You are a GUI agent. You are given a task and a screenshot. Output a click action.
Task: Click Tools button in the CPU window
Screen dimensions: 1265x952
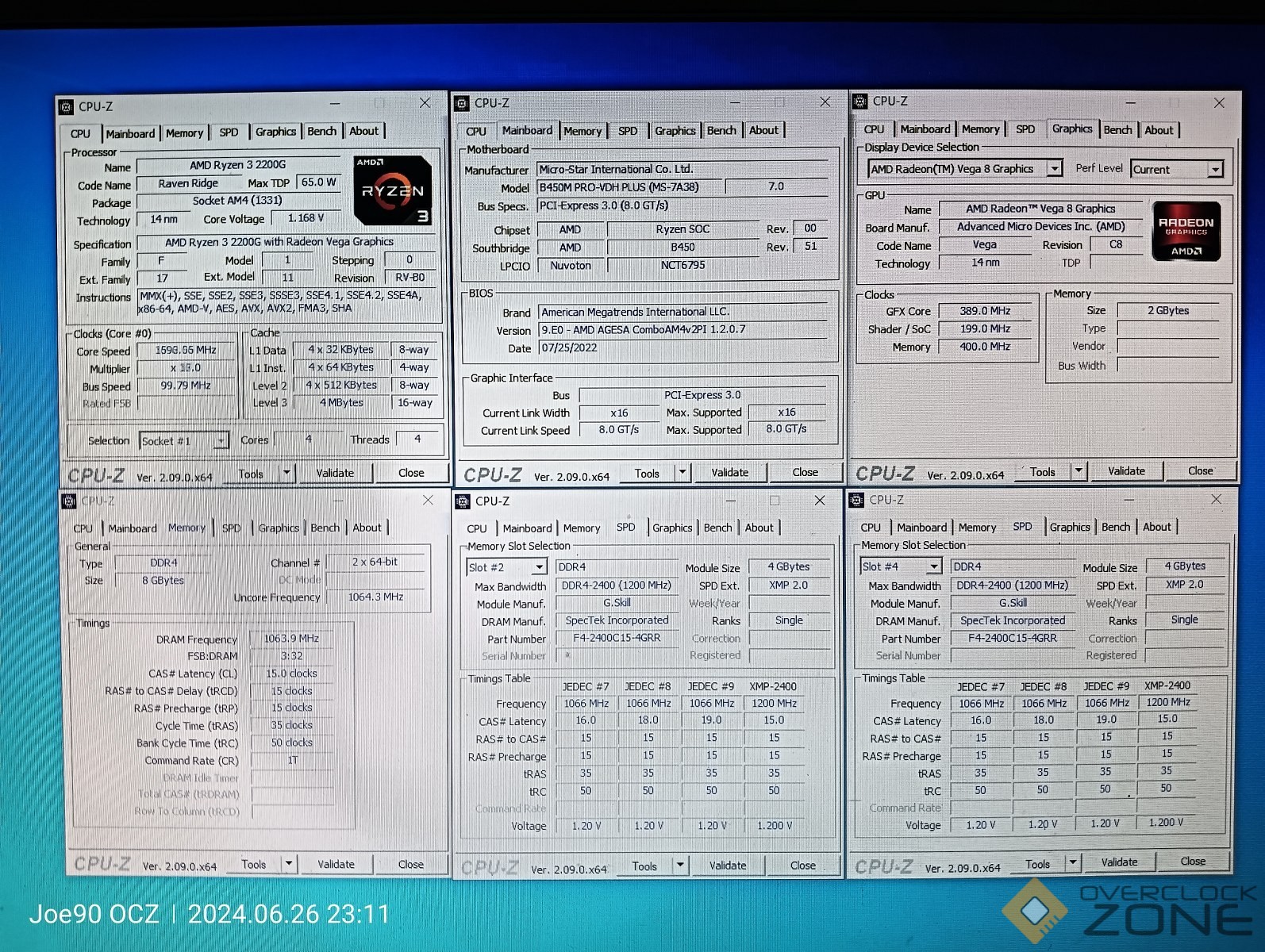(251, 474)
